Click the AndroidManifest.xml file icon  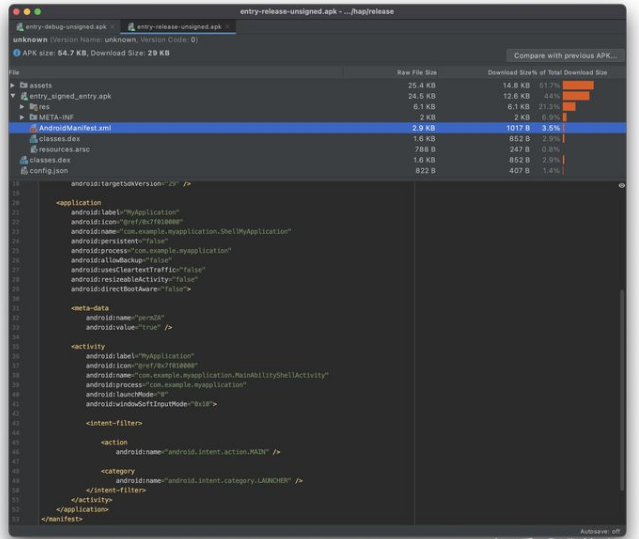click(33, 128)
